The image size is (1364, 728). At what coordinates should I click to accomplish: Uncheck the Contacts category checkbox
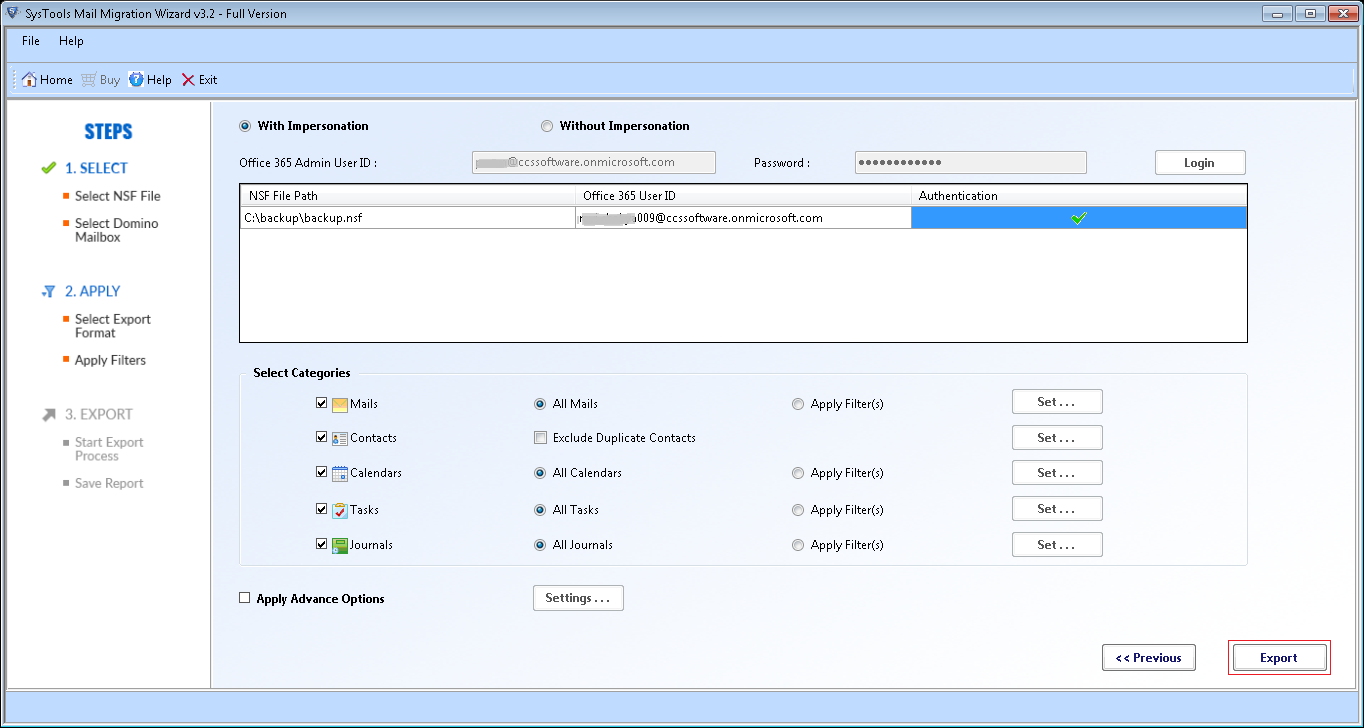point(322,438)
